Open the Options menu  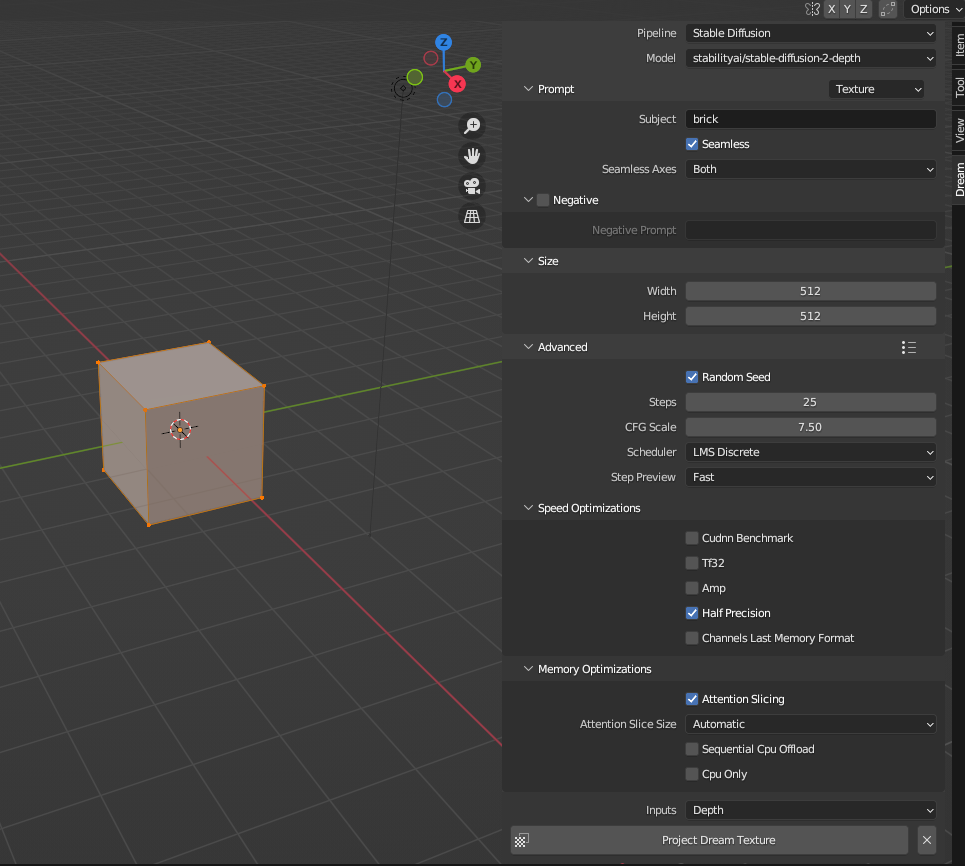pos(930,9)
